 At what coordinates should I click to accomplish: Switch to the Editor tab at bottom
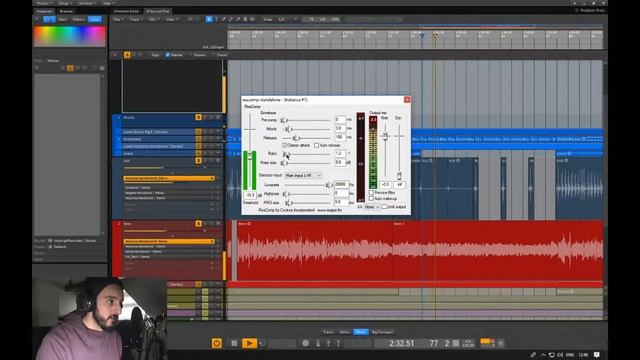click(x=344, y=332)
